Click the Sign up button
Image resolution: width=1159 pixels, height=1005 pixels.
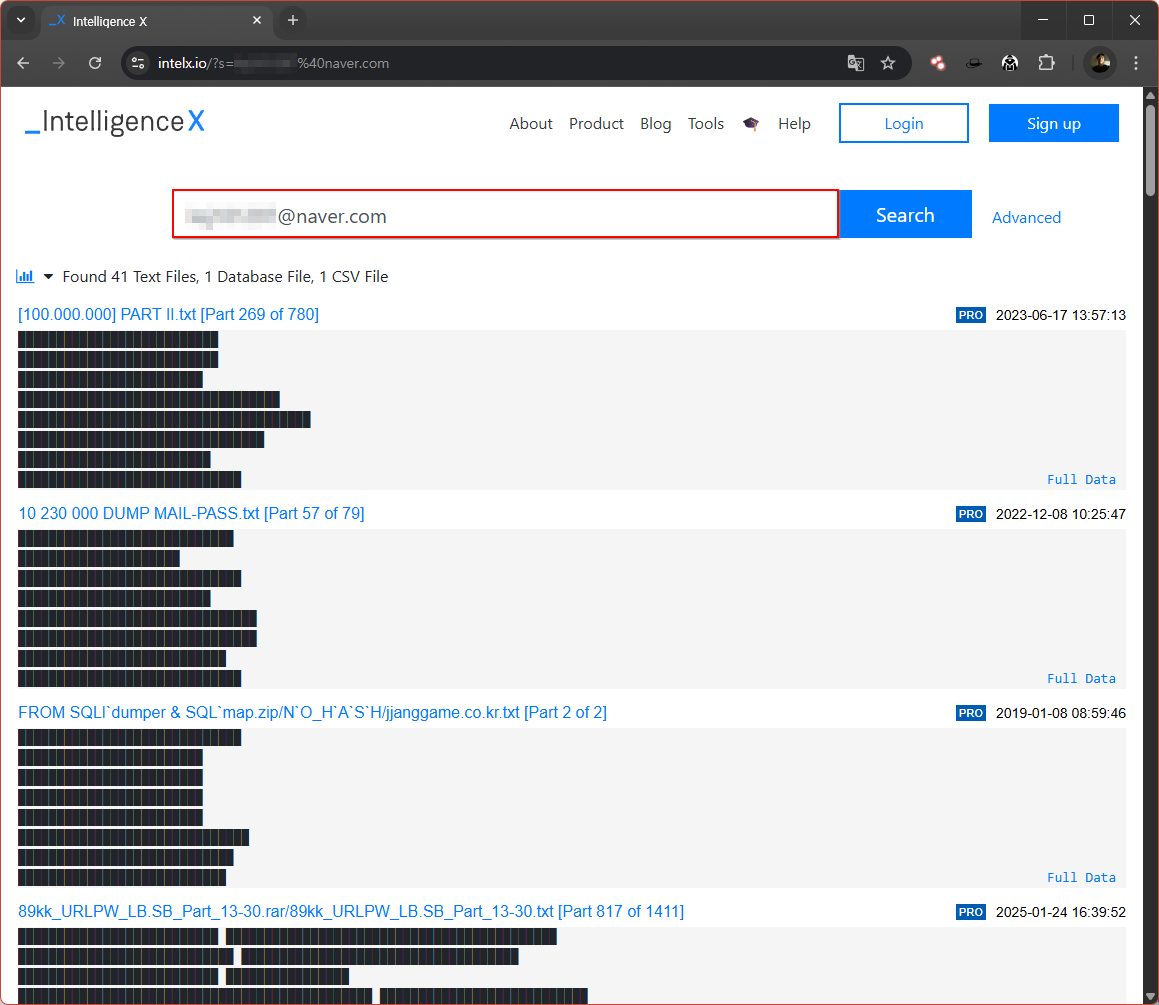tap(1053, 123)
